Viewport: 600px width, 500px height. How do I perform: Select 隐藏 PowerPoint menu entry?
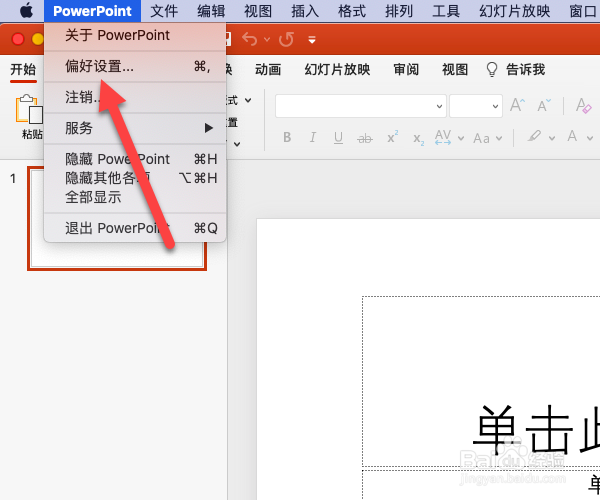pyautogui.click(x=135, y=159)
